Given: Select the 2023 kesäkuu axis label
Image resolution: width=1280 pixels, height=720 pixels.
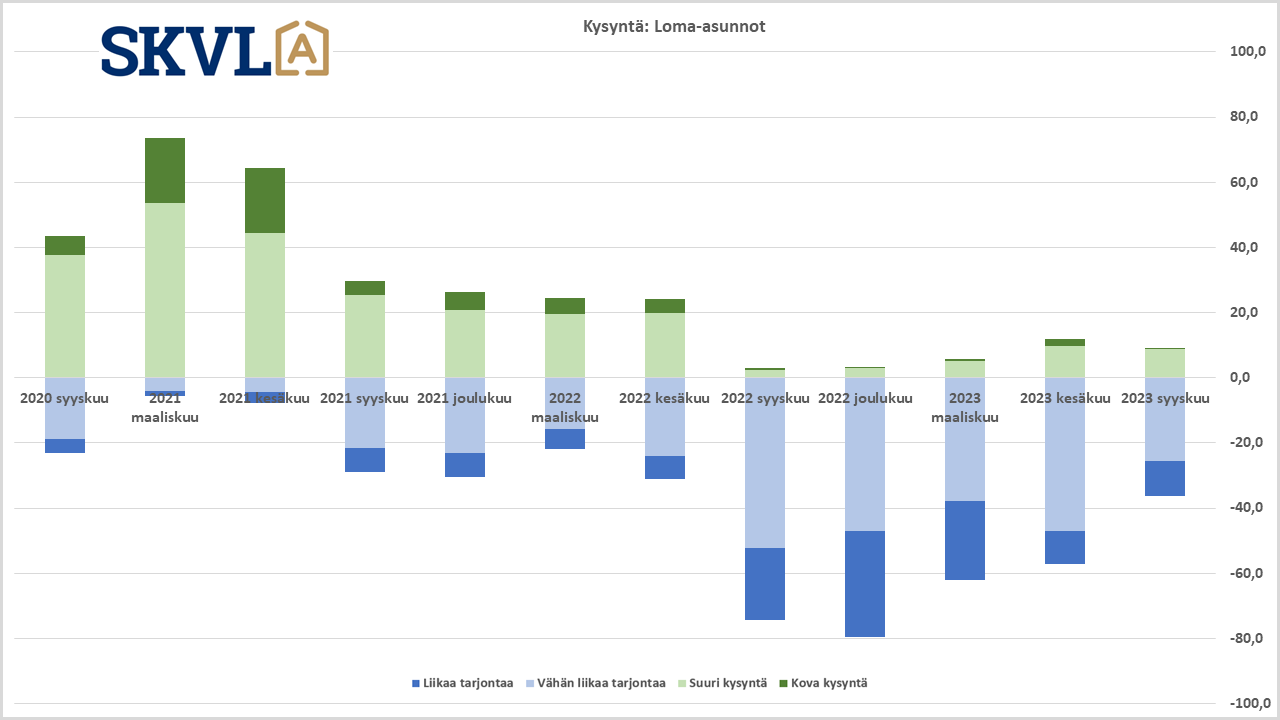Looking at the screenshot, I should (x=1065, y=399).
